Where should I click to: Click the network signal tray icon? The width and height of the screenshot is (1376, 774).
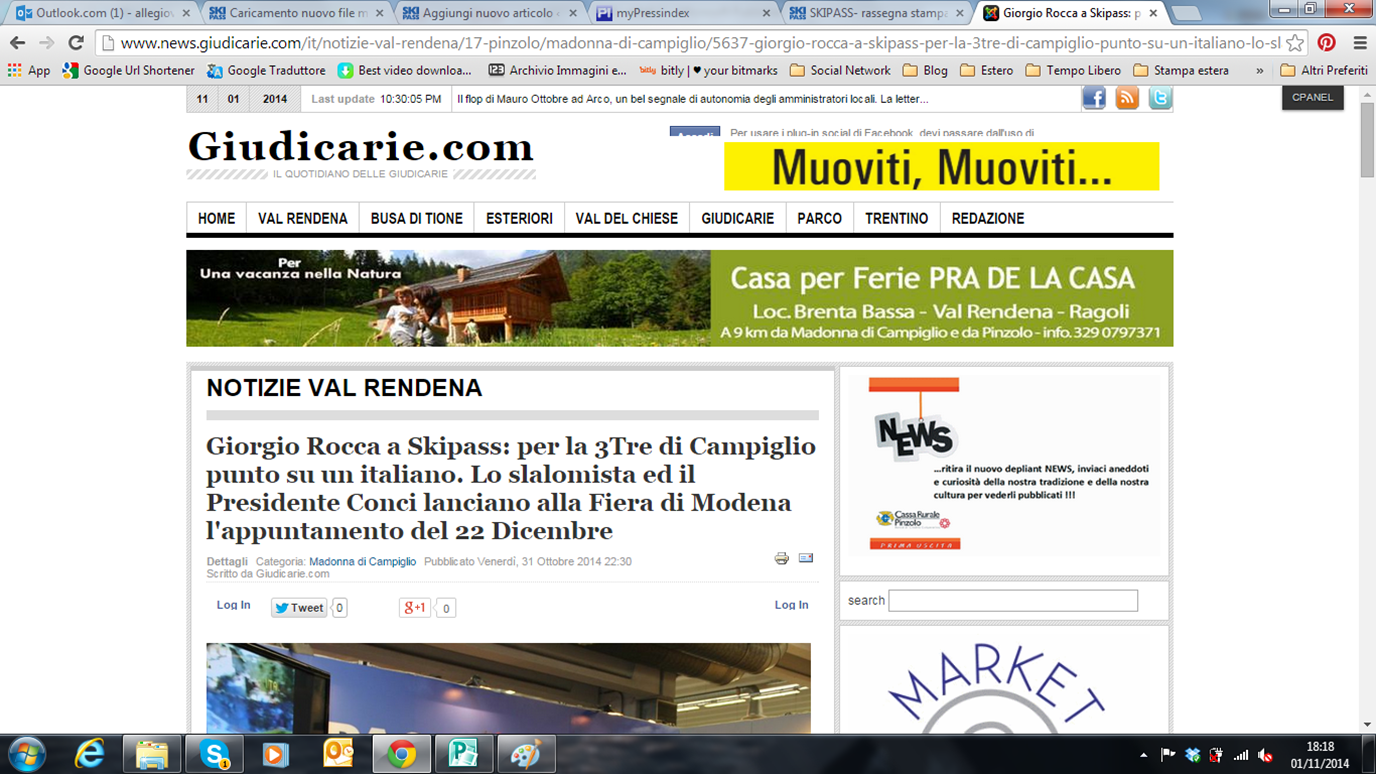coord(1241,755)
